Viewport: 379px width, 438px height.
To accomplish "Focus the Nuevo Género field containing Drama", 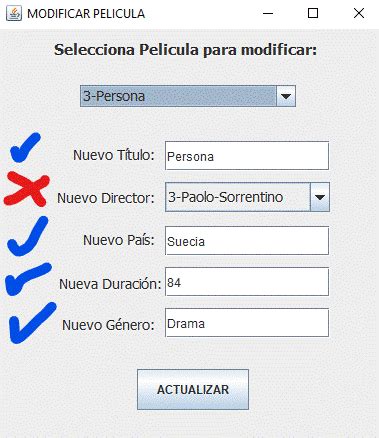I will [x=247, y=323].
